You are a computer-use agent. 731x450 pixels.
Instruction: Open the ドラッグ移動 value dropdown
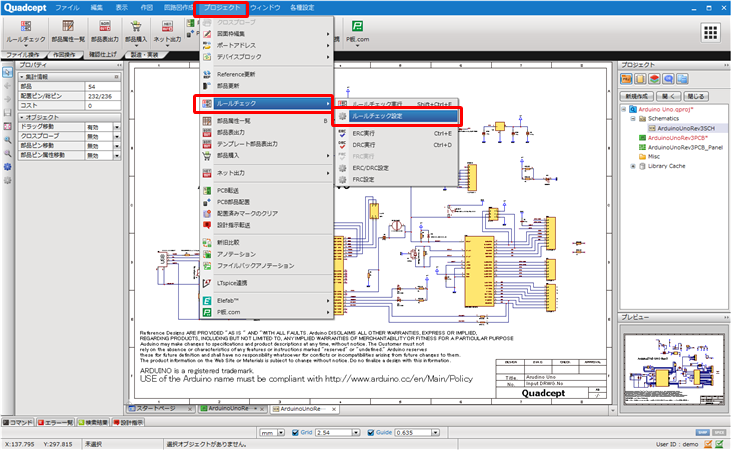[117, 127]
